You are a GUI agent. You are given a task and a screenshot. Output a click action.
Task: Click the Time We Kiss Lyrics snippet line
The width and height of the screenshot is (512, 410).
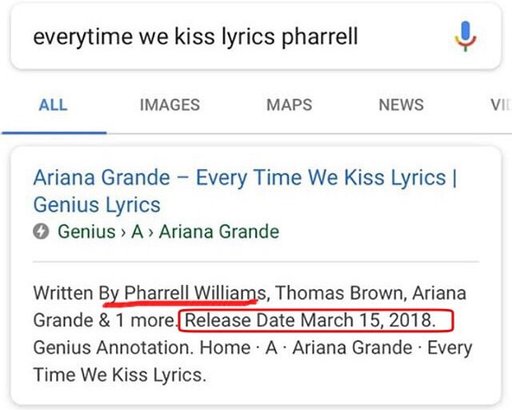click(120, 375)
